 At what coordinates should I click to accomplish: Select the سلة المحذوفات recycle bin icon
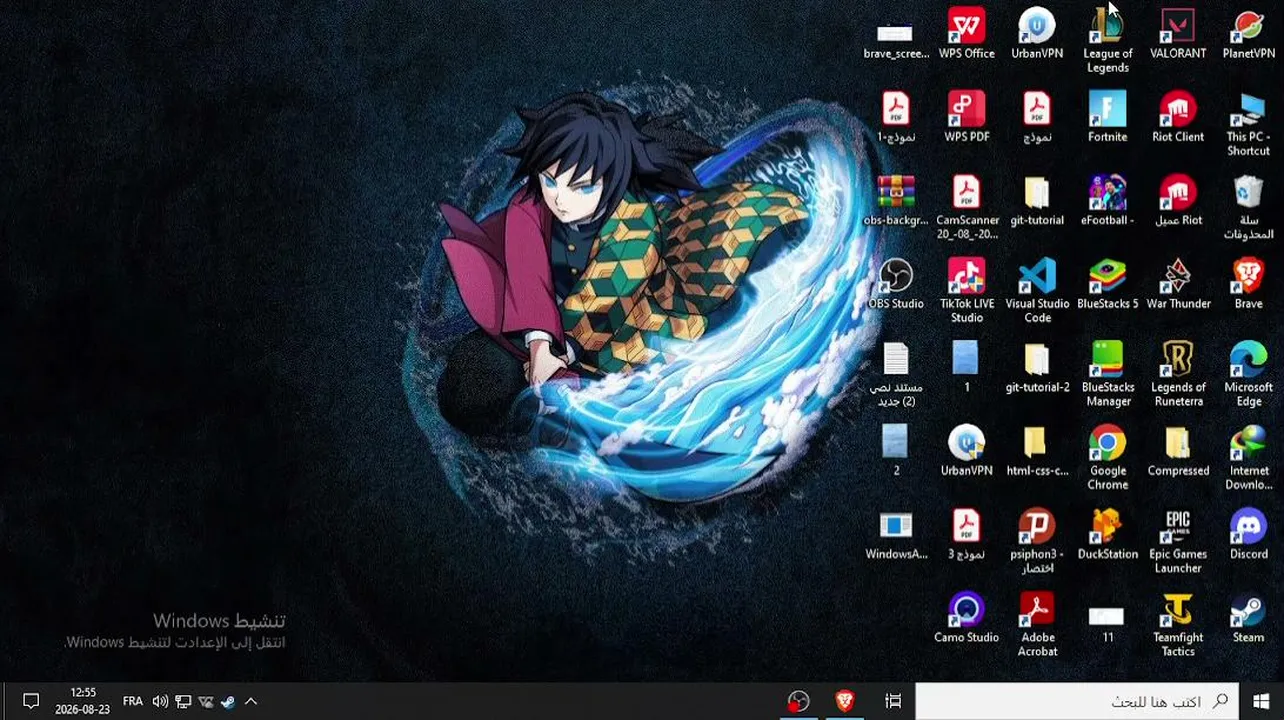tap(1248, 208)
